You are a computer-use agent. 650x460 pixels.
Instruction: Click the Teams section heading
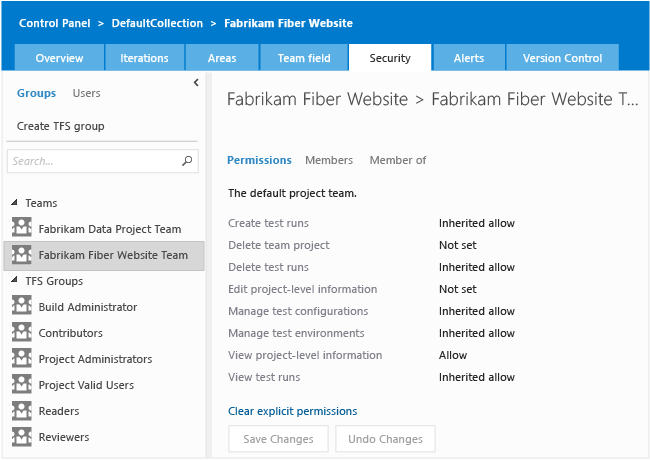click(x=41, y=203)
